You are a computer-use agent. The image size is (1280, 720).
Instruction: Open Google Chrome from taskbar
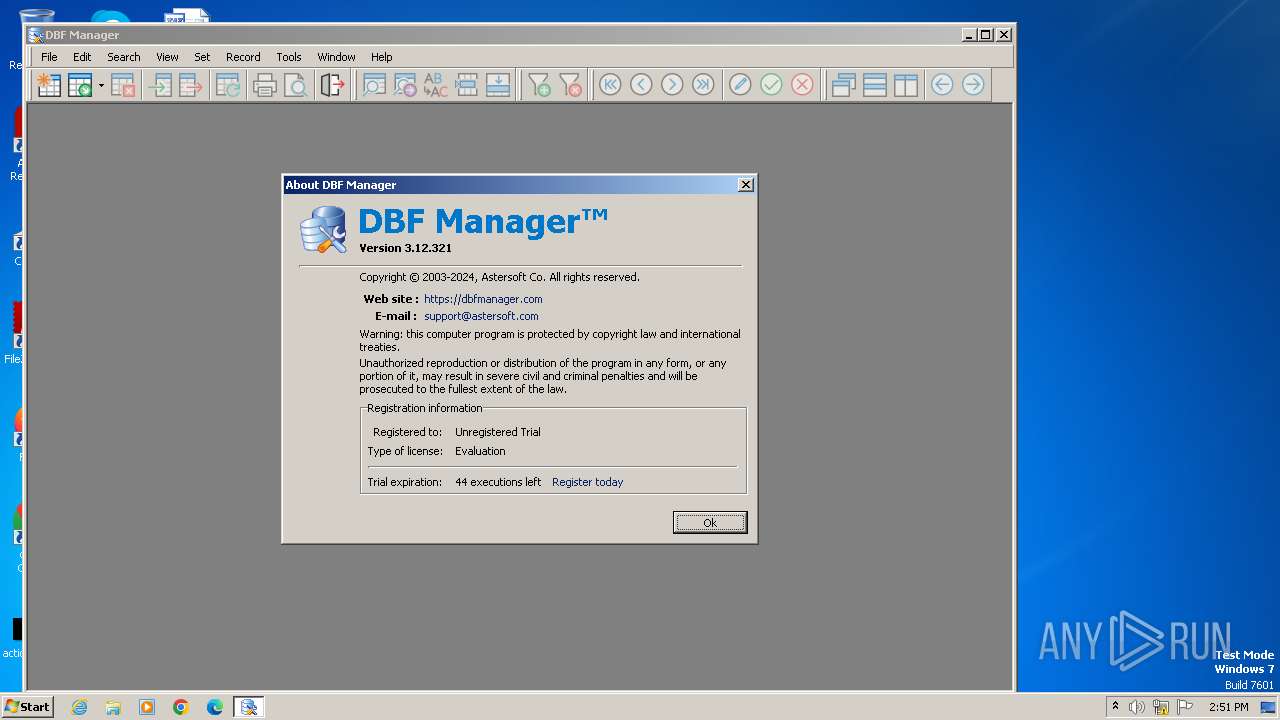tap(181, 707)
